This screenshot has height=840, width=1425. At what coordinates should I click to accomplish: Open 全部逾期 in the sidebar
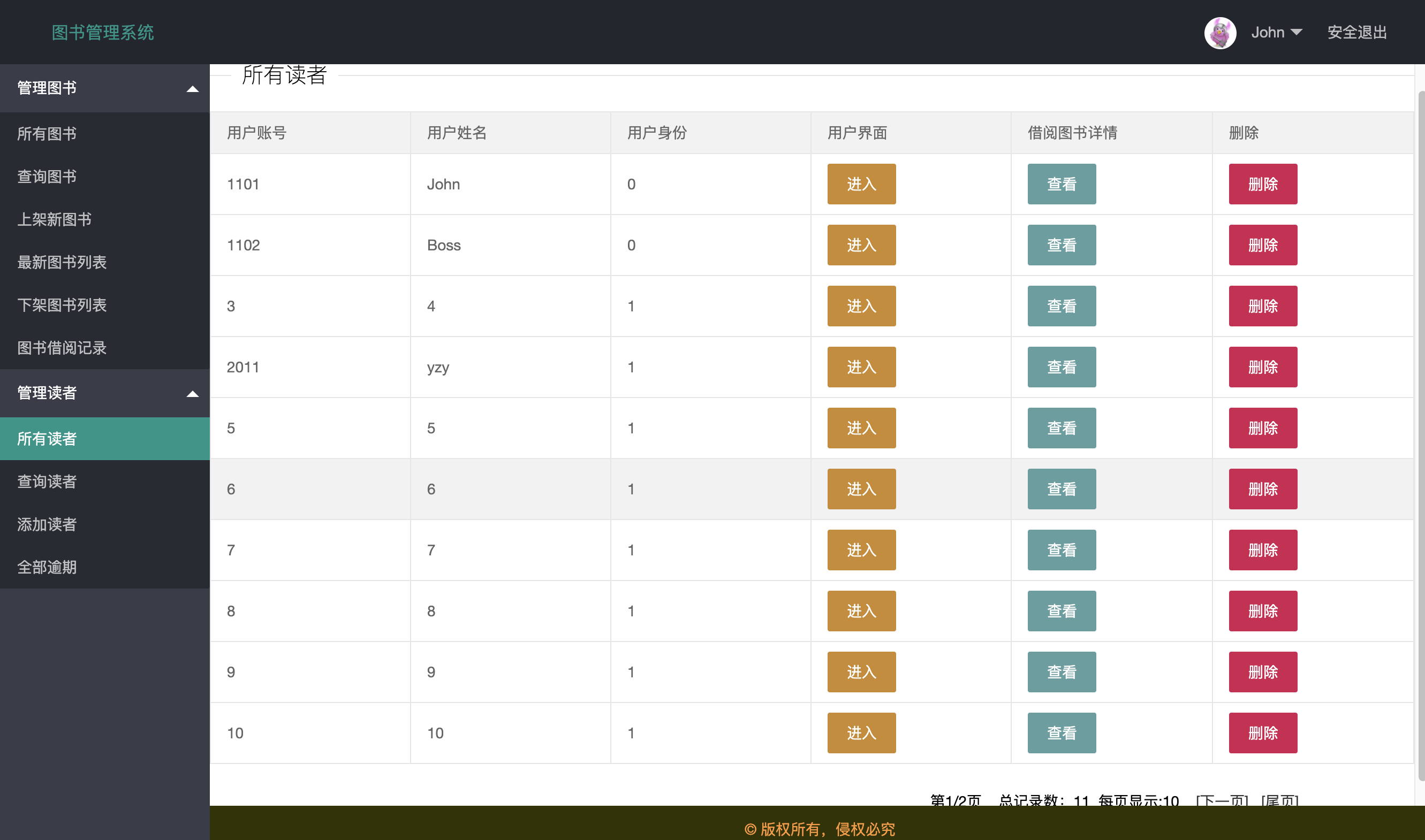105,567
